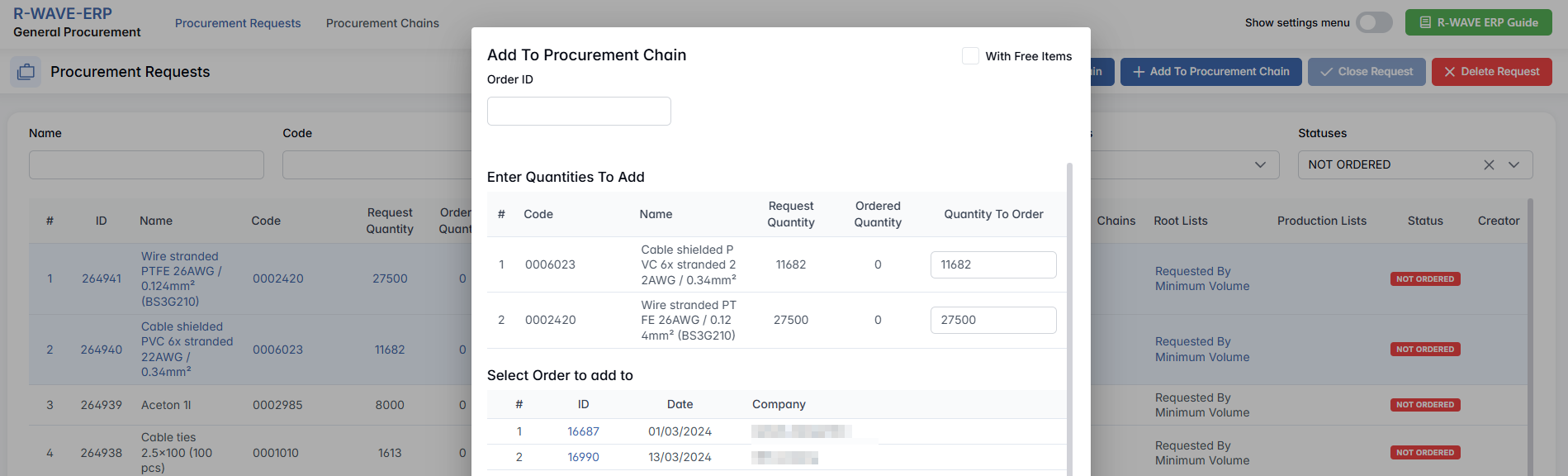Select order ID 16687 link
The image size is (1568, 476).
pos(583,431)
